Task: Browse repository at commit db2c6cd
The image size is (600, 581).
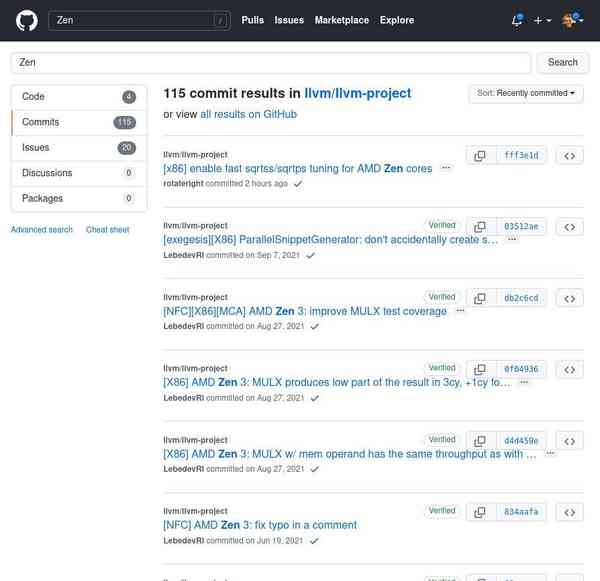Action: tap(569, 299)
